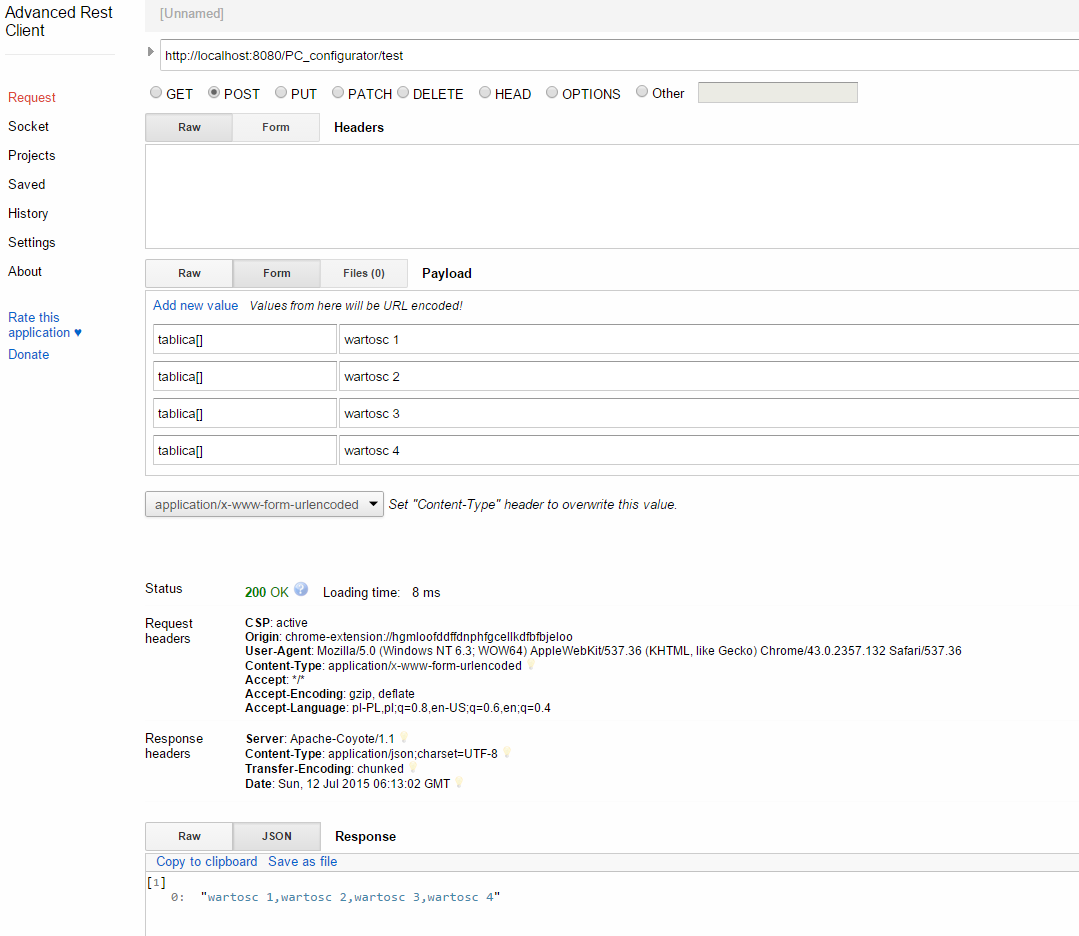This screenshot has height=936, width=1079.
Task: Collapse the JSON array marker [1]
Action: tap(156, 882)
